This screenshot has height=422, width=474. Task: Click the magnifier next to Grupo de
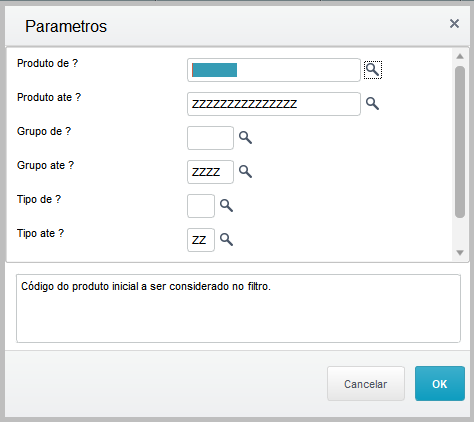point(245,137)
